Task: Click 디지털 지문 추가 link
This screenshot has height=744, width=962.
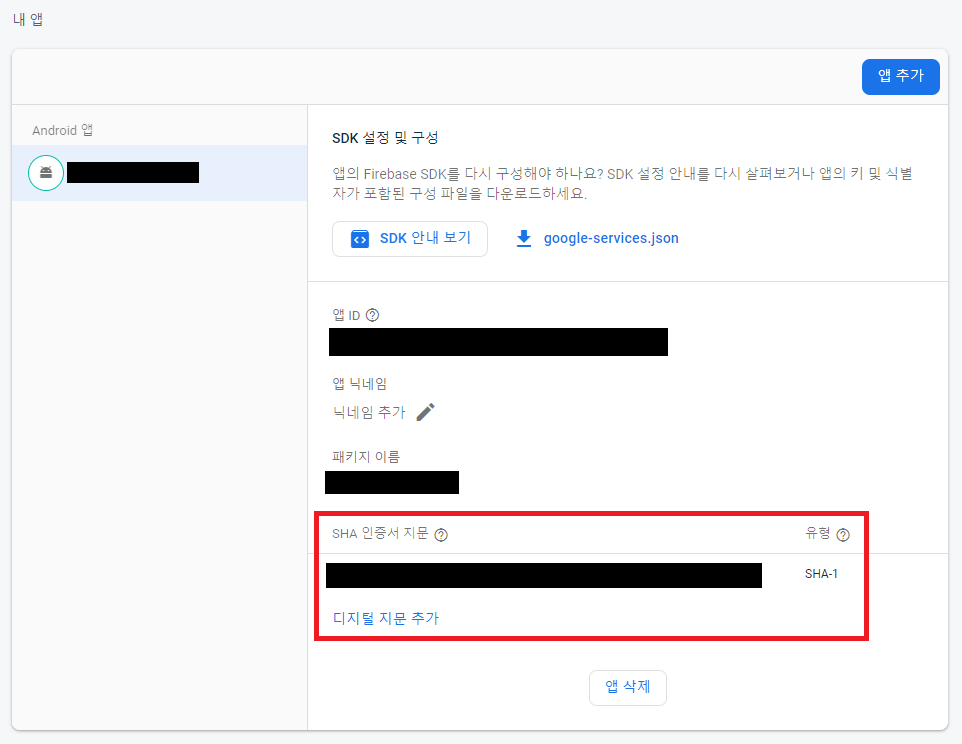Action: tap(386, 618)
